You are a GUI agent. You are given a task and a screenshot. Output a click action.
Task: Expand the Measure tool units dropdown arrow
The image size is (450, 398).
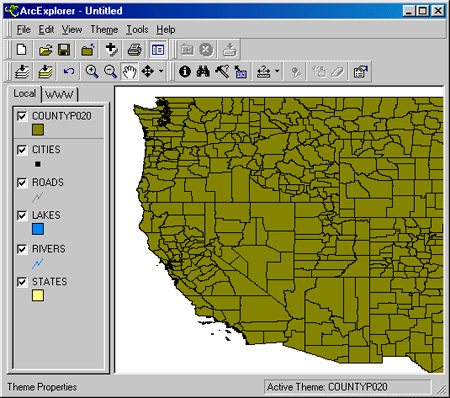click(277, 71)
